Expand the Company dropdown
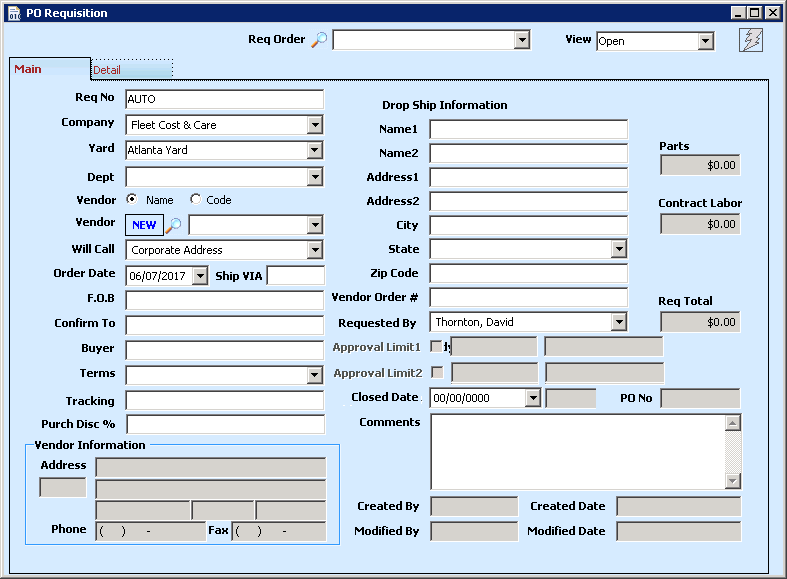The image size is (787, 579). [315, 125]
